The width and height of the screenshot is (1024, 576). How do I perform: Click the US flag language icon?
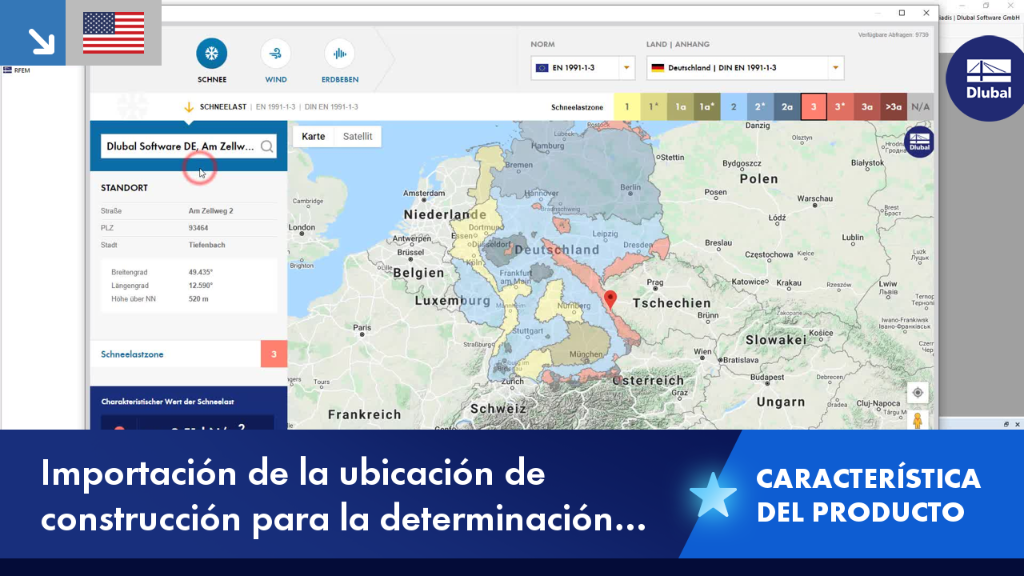click(x=114, y=33)
